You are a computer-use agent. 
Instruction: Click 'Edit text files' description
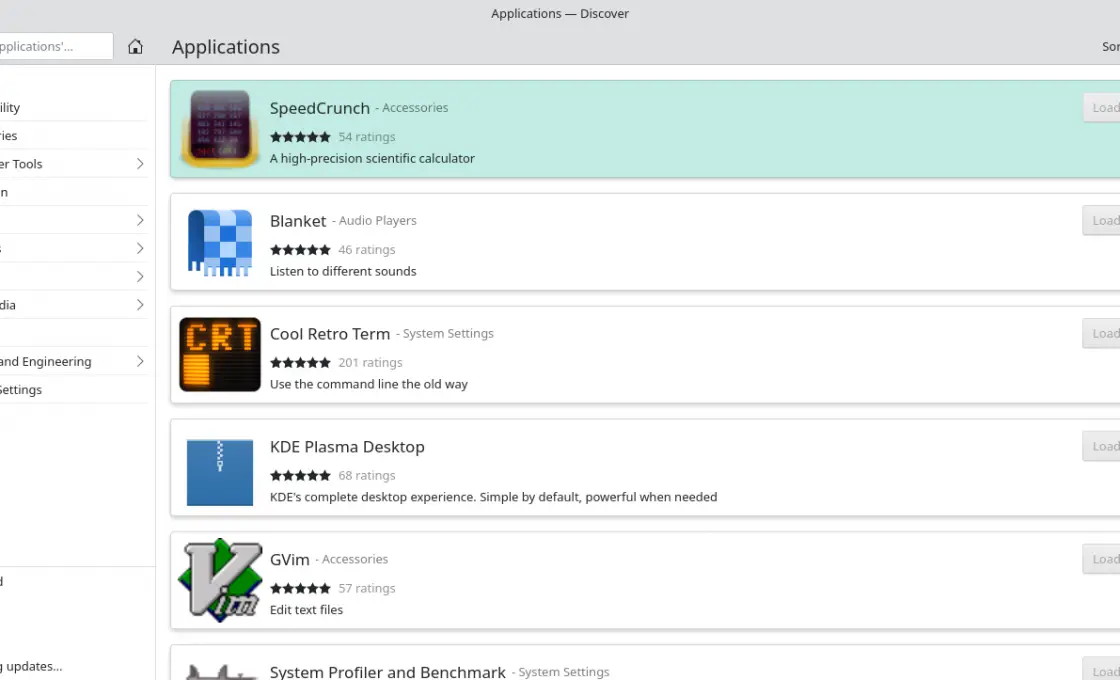coord(306,609)
